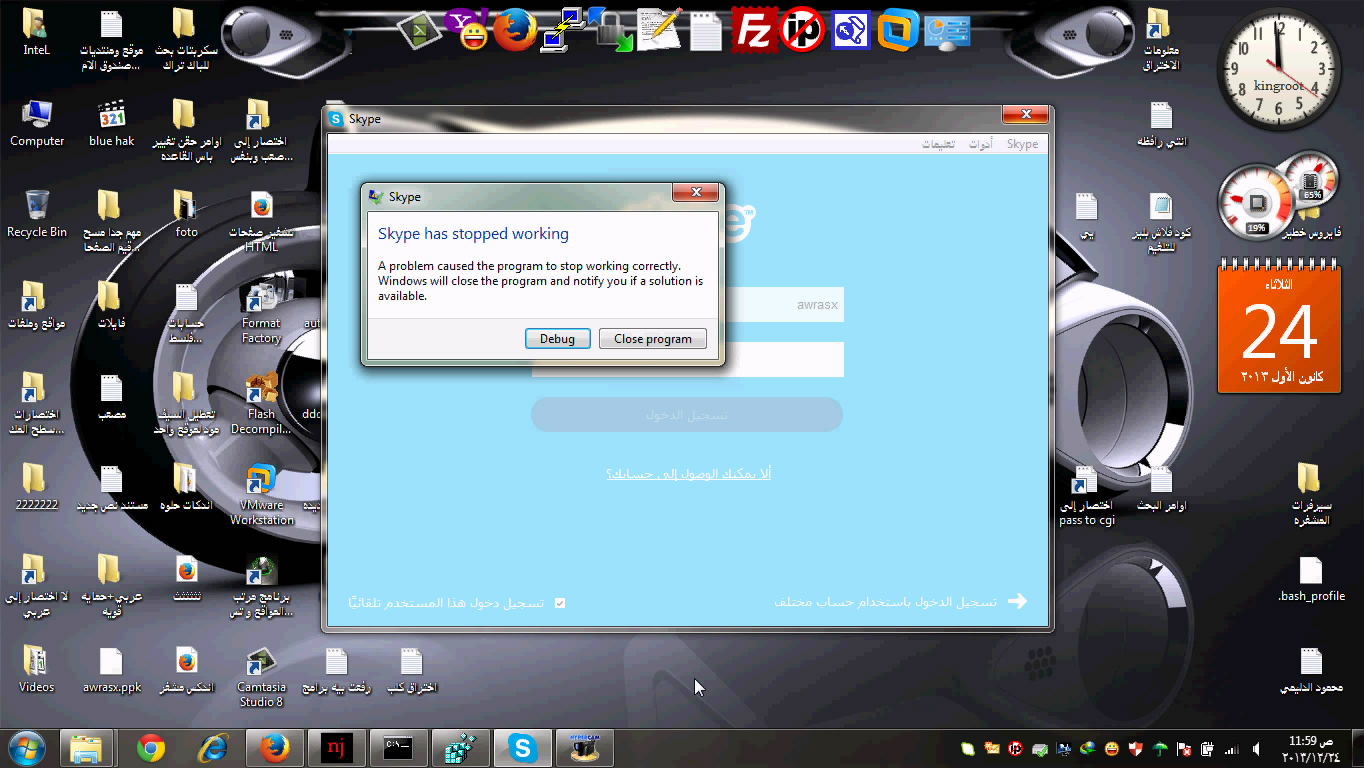Switch to the command prompt in taskbar

(x=398, y=748)
